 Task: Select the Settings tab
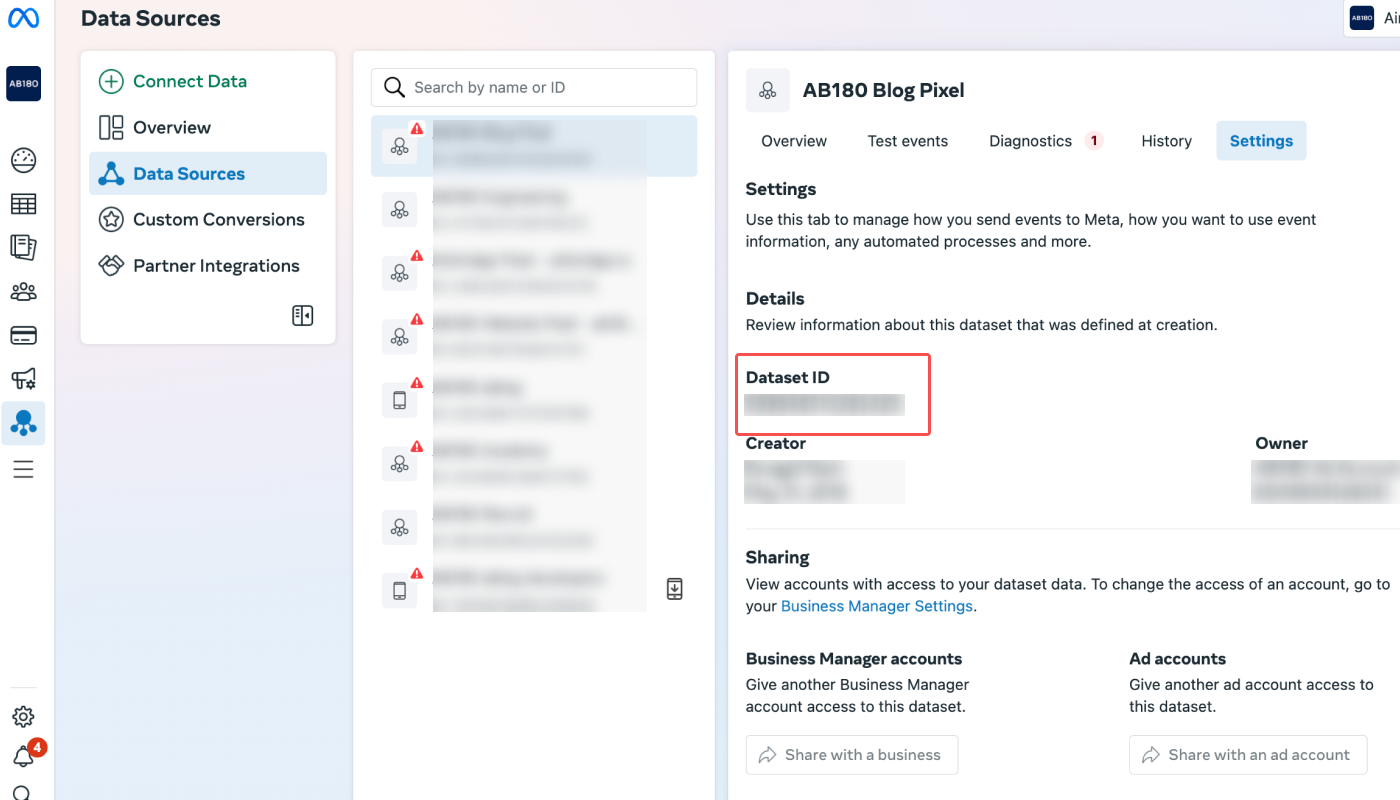click(1261, 141)
